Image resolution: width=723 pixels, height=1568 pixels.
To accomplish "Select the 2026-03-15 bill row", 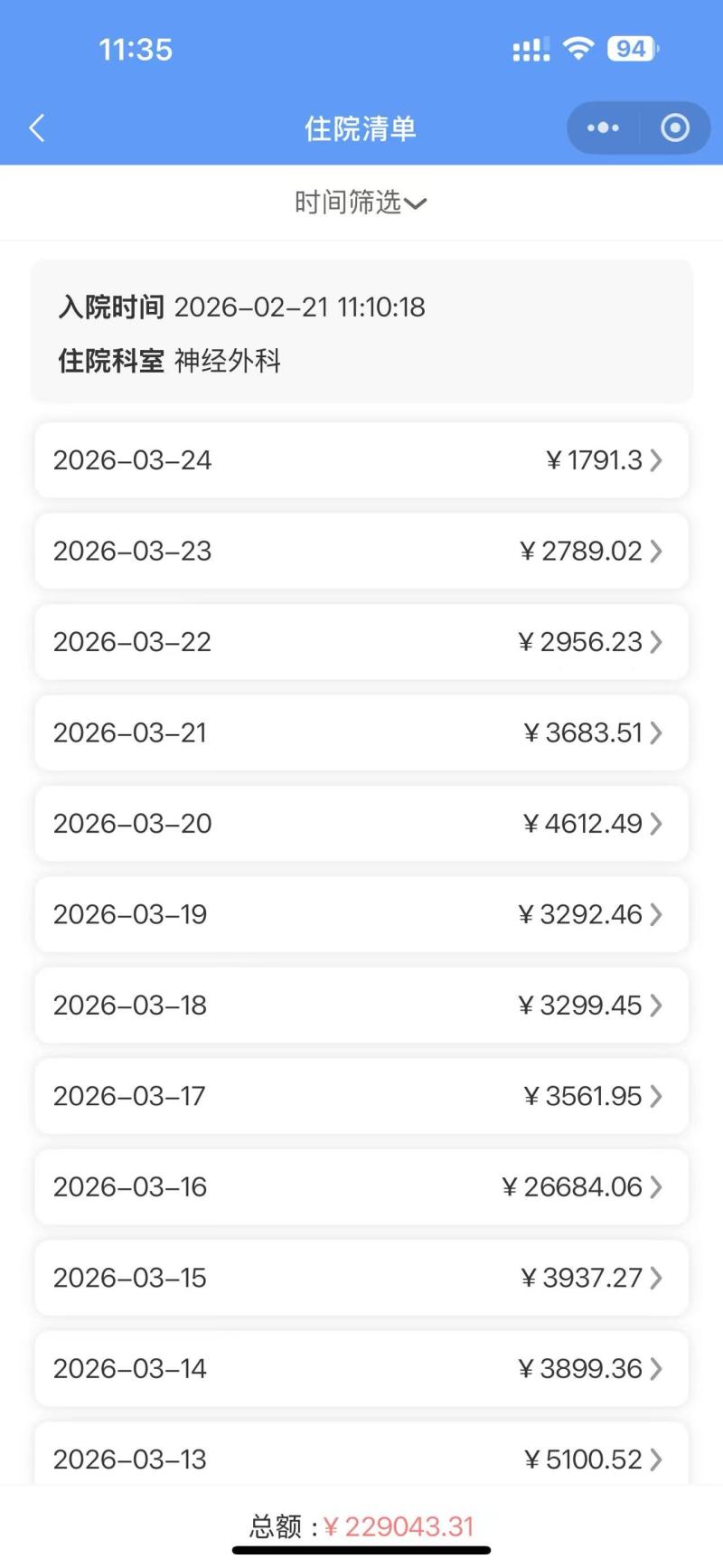I will tap(361, 1278).
